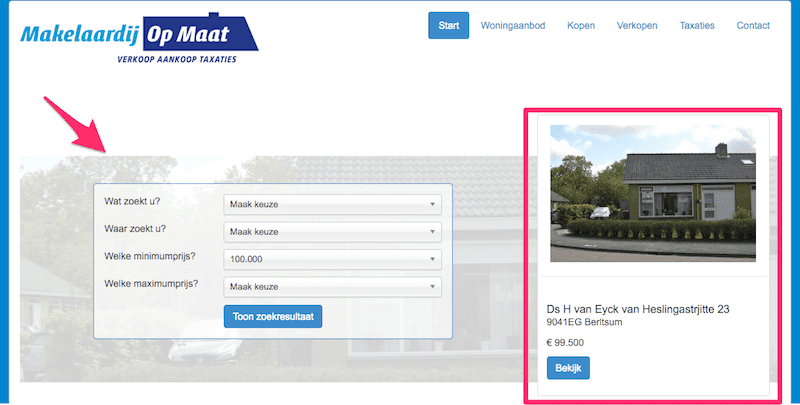Click the price '€ 99.500'

[565, 343]
